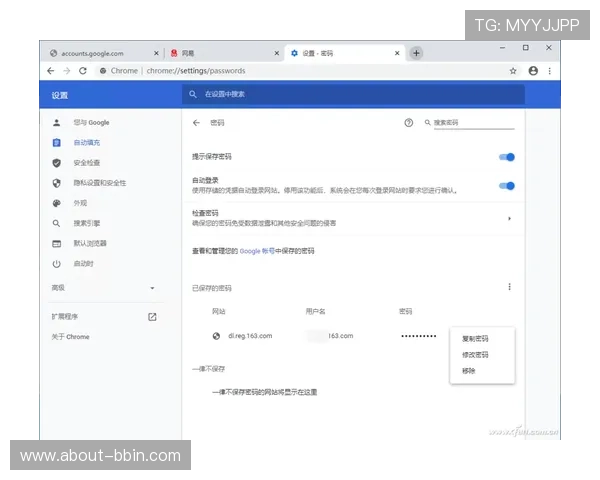
Task: Click the power icon for 启动时
Action: 57,264
